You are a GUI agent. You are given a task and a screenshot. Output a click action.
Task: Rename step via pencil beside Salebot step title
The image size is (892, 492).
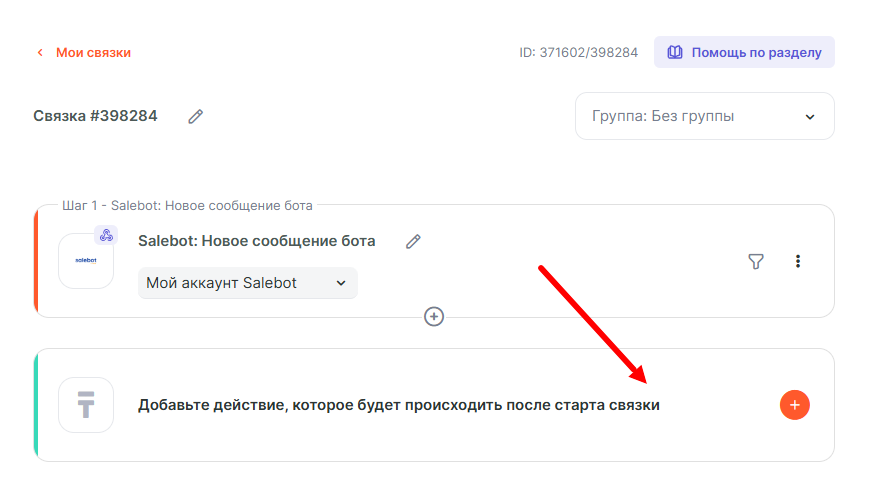pyautogui.click(x=413, y=241)
